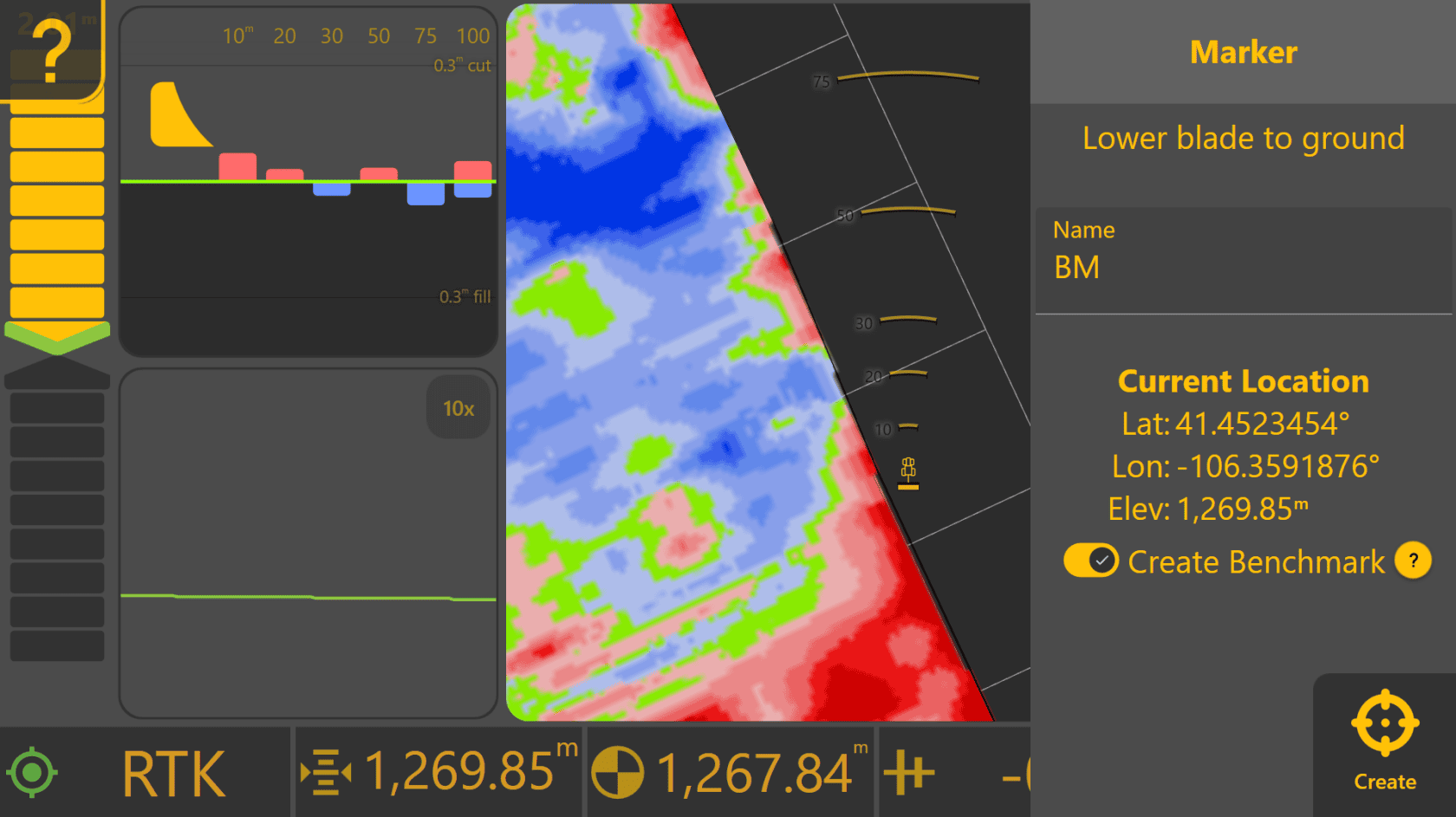Open help for Create Benchmark
Screen dimensions: 1456x817
(x=1413, y=561)
